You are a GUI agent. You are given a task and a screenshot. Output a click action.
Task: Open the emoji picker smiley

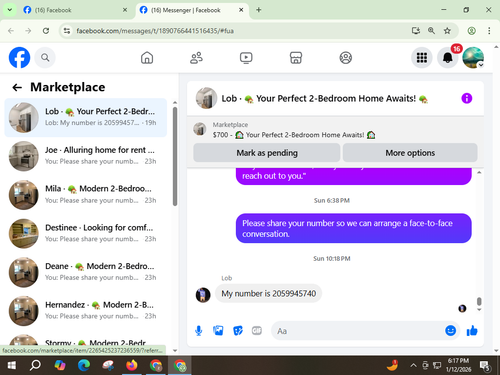tap(450, 330)
